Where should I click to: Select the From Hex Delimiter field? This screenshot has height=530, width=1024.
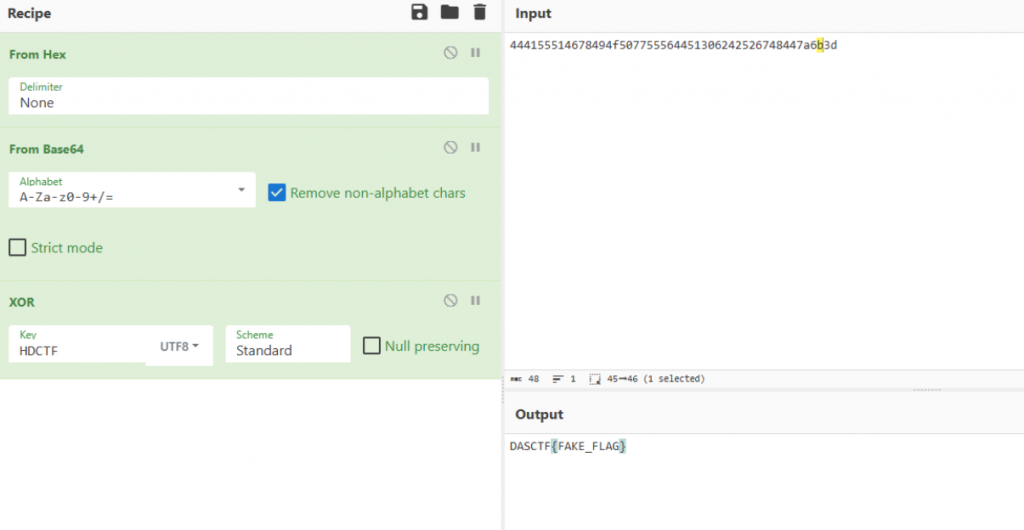[248, 96]
